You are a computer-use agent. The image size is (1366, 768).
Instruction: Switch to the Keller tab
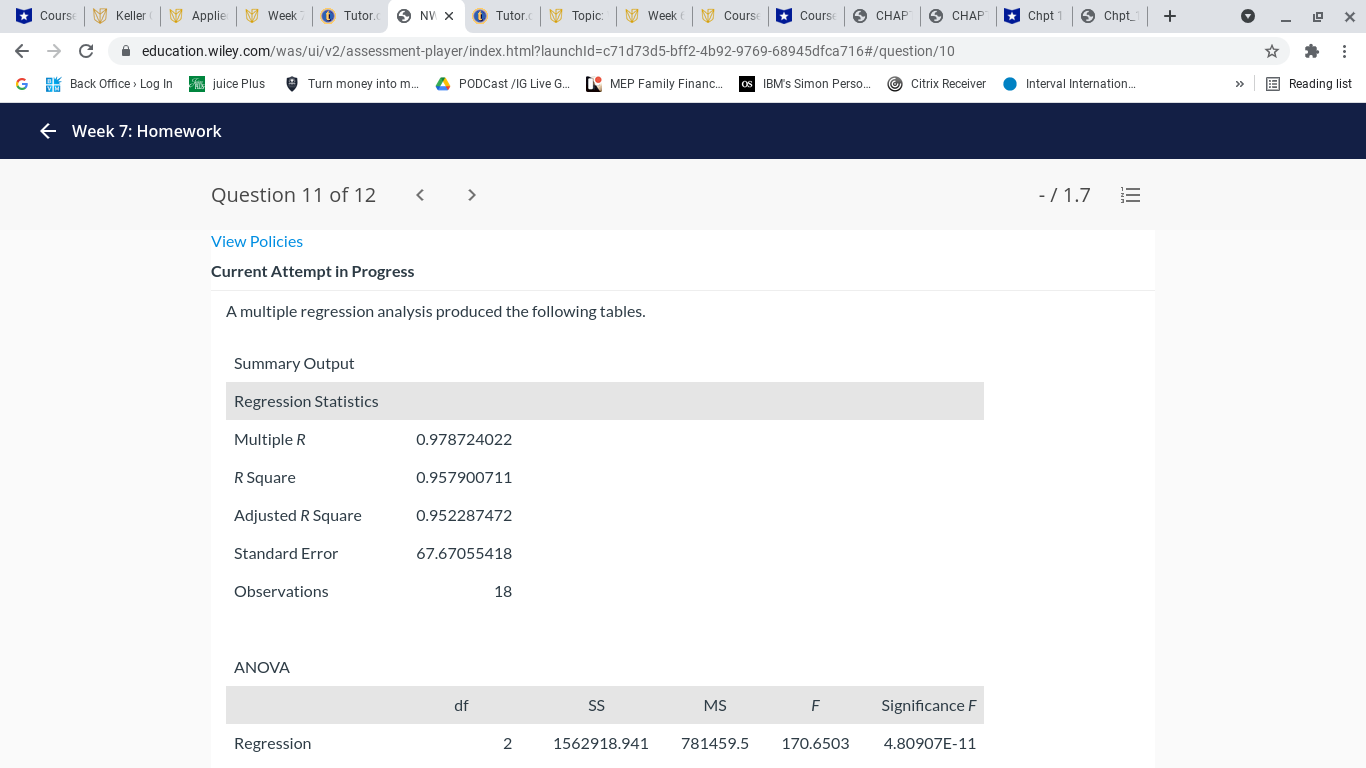pyautogui.click(x=122, y=16)
